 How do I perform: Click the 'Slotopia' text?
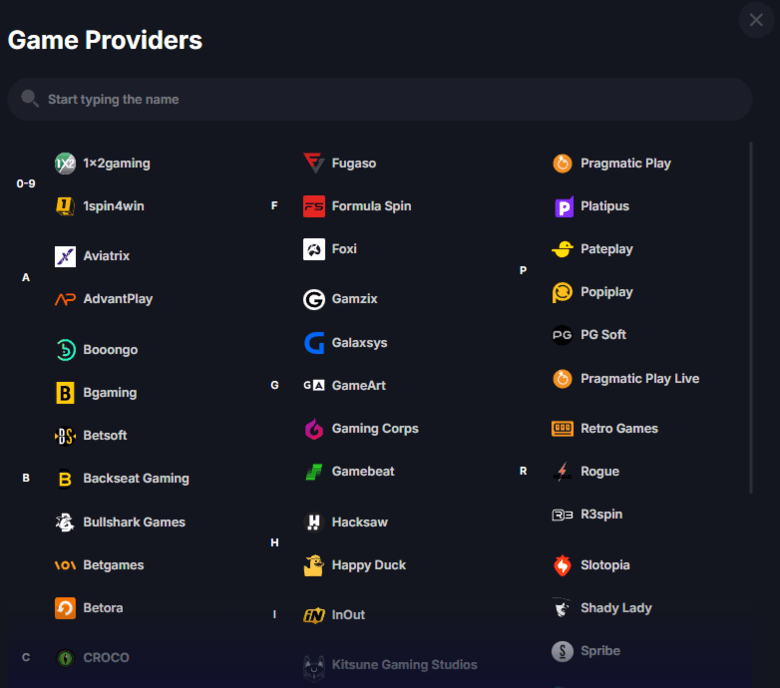[605, 566]
